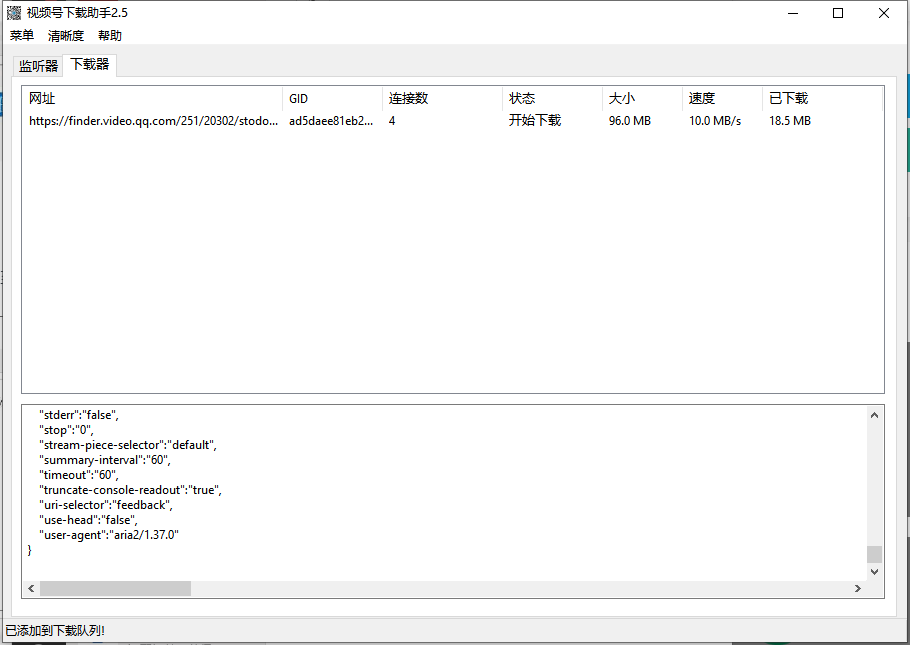910x645 pixels.
Task: Click the log vertical scrollbar thumb
Action: [874, 554]
